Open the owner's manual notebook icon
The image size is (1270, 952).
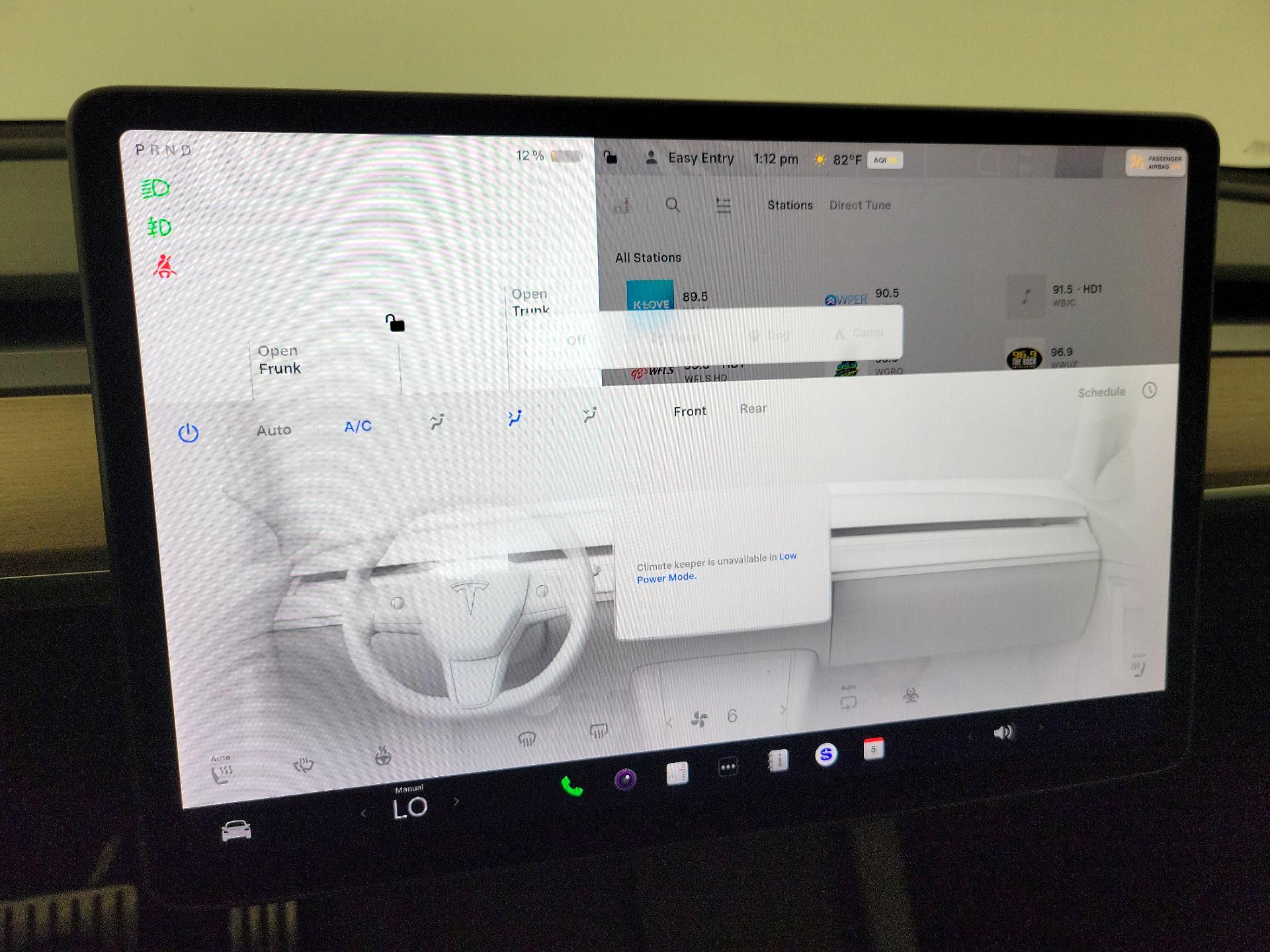pos(778,761)
